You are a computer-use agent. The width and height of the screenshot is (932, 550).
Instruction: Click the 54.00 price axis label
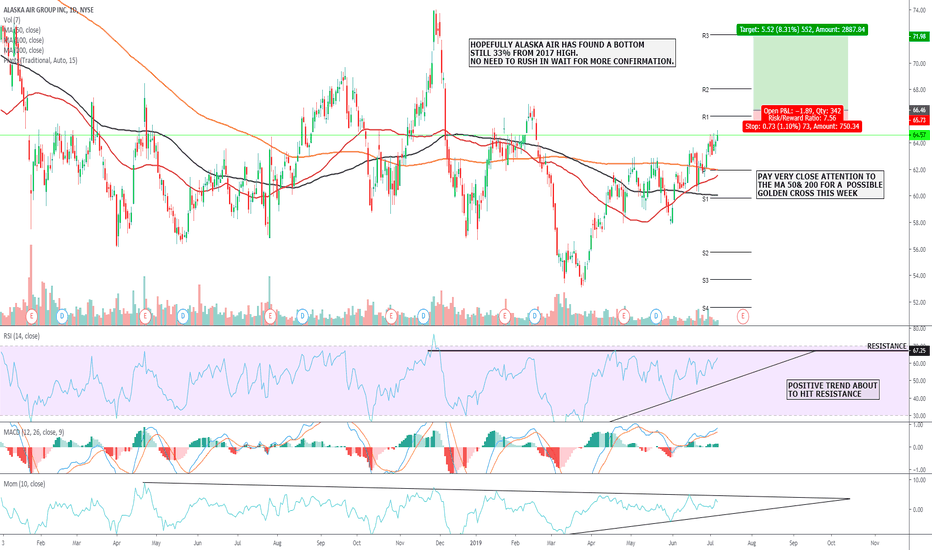click(919, 276)
